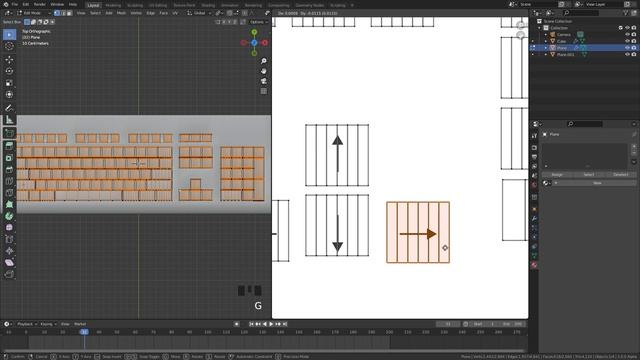The width and height of the screenshot is (640, 360).
Task: Select the Edge Slide tool
Action: point(9,239)
